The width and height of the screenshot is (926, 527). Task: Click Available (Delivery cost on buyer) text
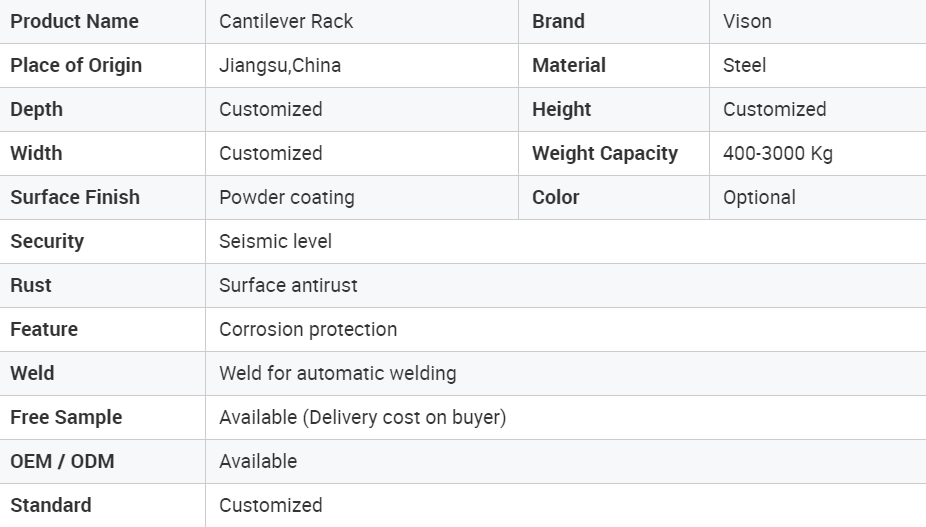[x=363, y=417]
